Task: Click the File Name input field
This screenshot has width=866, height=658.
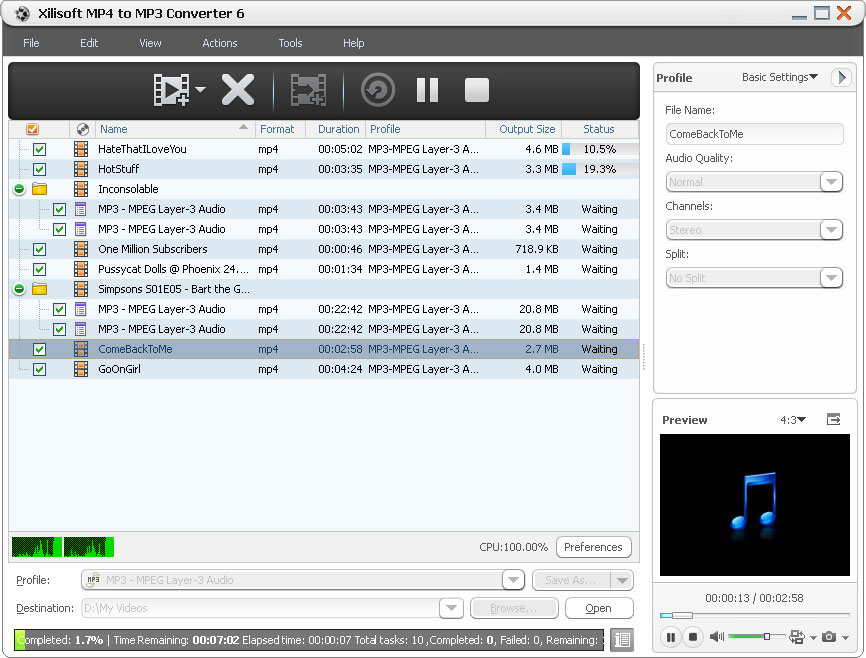Action: click(x=754, y=133)
